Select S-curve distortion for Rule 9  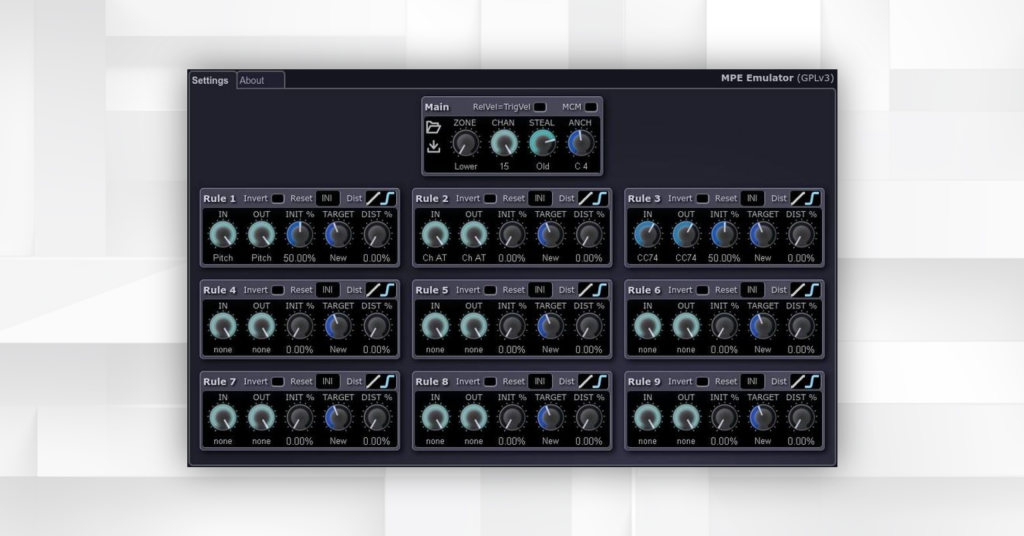813,381
